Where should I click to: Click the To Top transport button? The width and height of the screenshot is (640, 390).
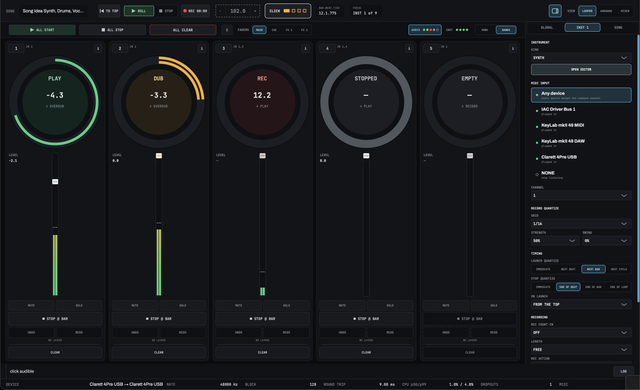point(109,11)
